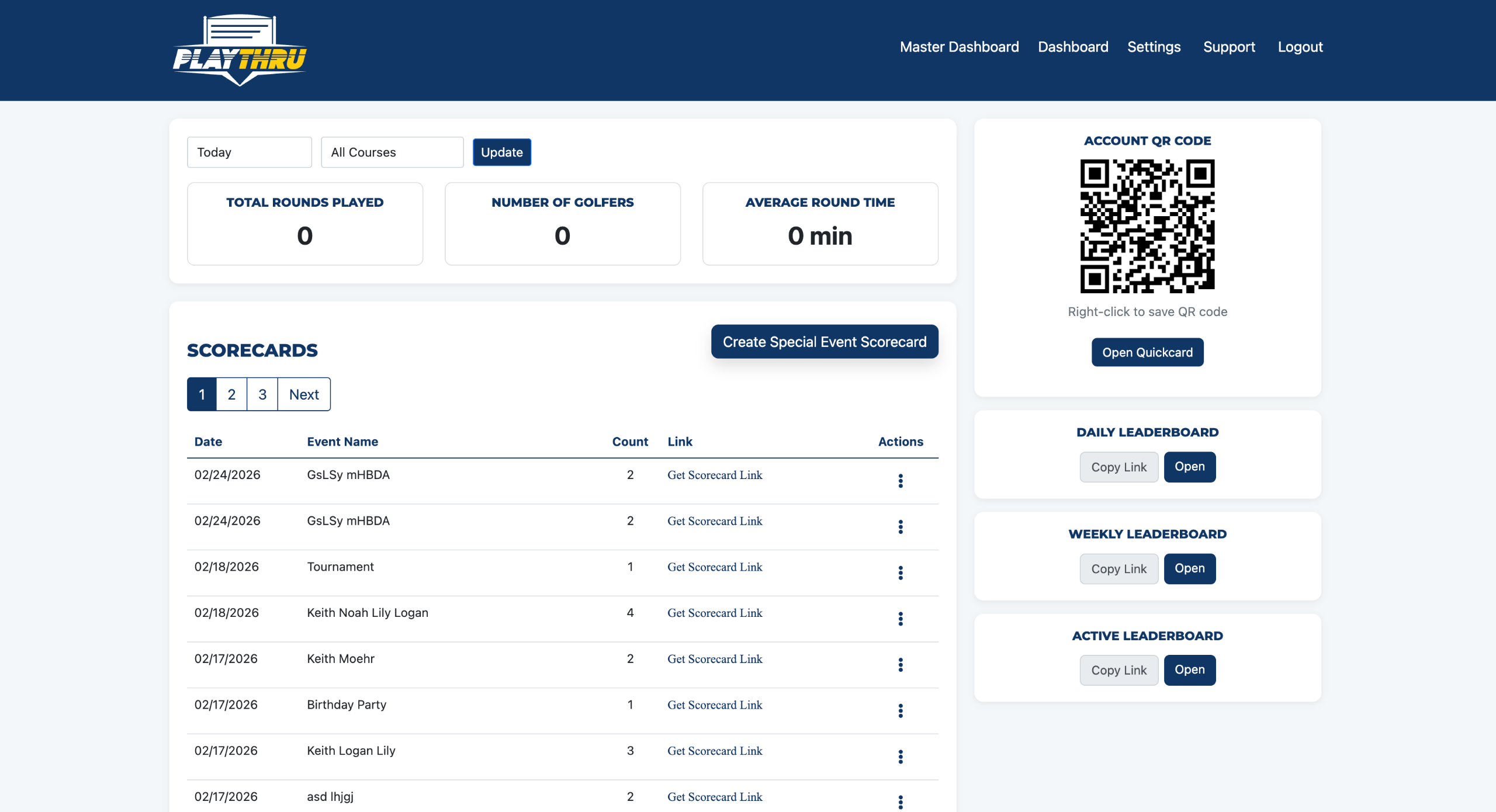The width and height of the screenshot is (1496, 812).
Task: Go to scorecards page 2
Action: click(231, 394)
